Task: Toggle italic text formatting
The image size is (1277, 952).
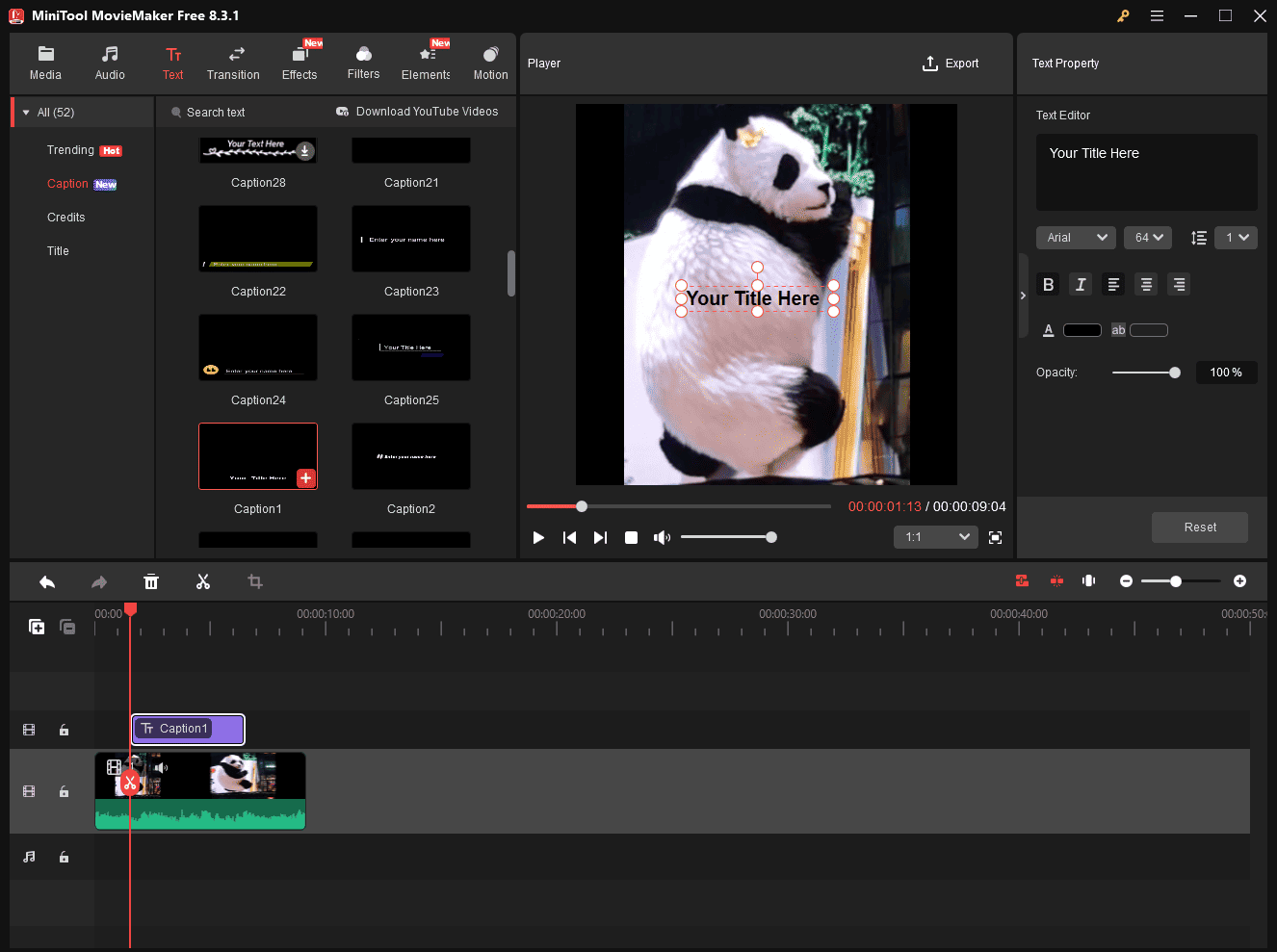Action: 1081,284
